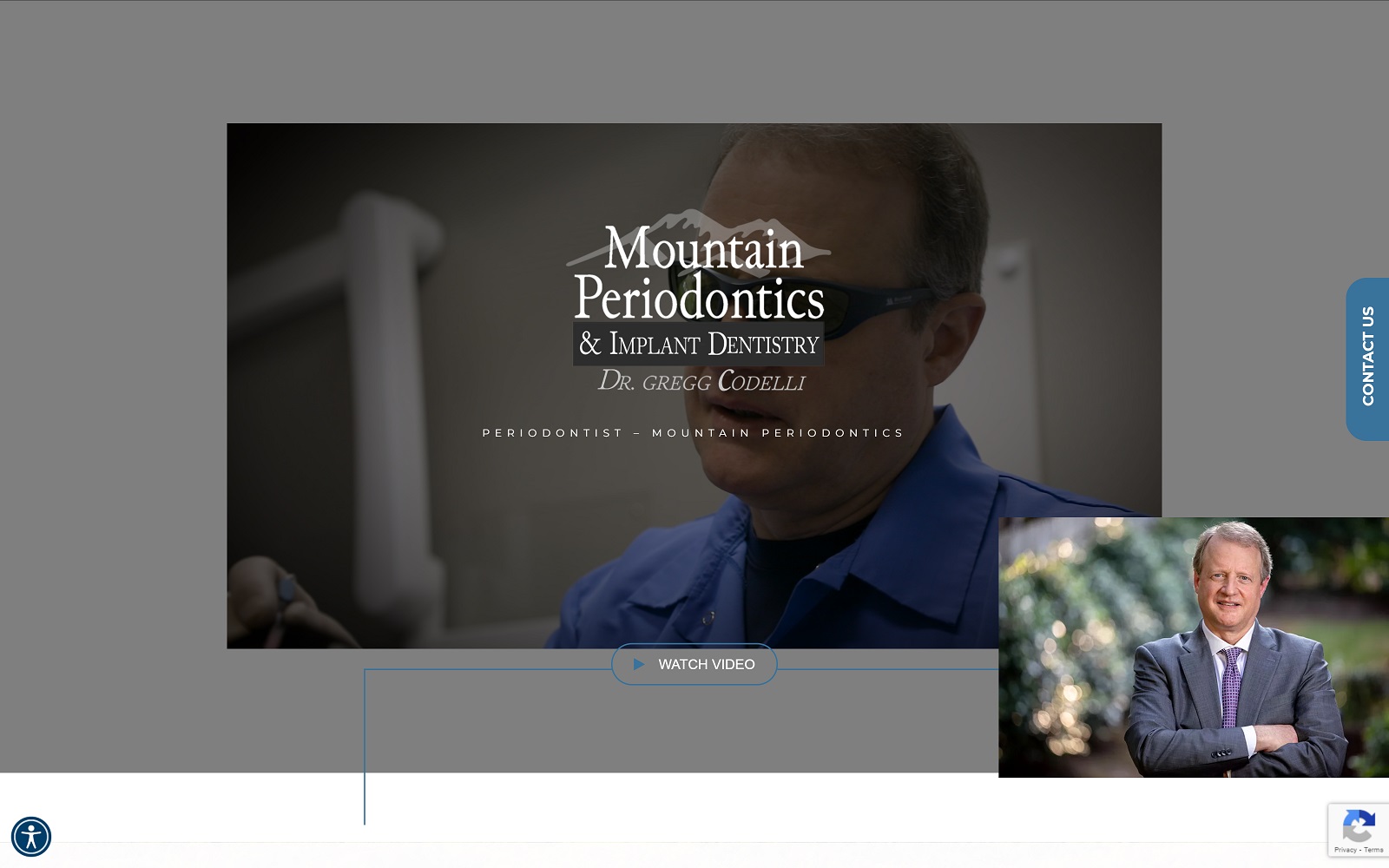Open the reCAPTCHA Privacy link
Image resolution: width=1389 pixels, height=868 pixels.
(x=1345, y=850)
